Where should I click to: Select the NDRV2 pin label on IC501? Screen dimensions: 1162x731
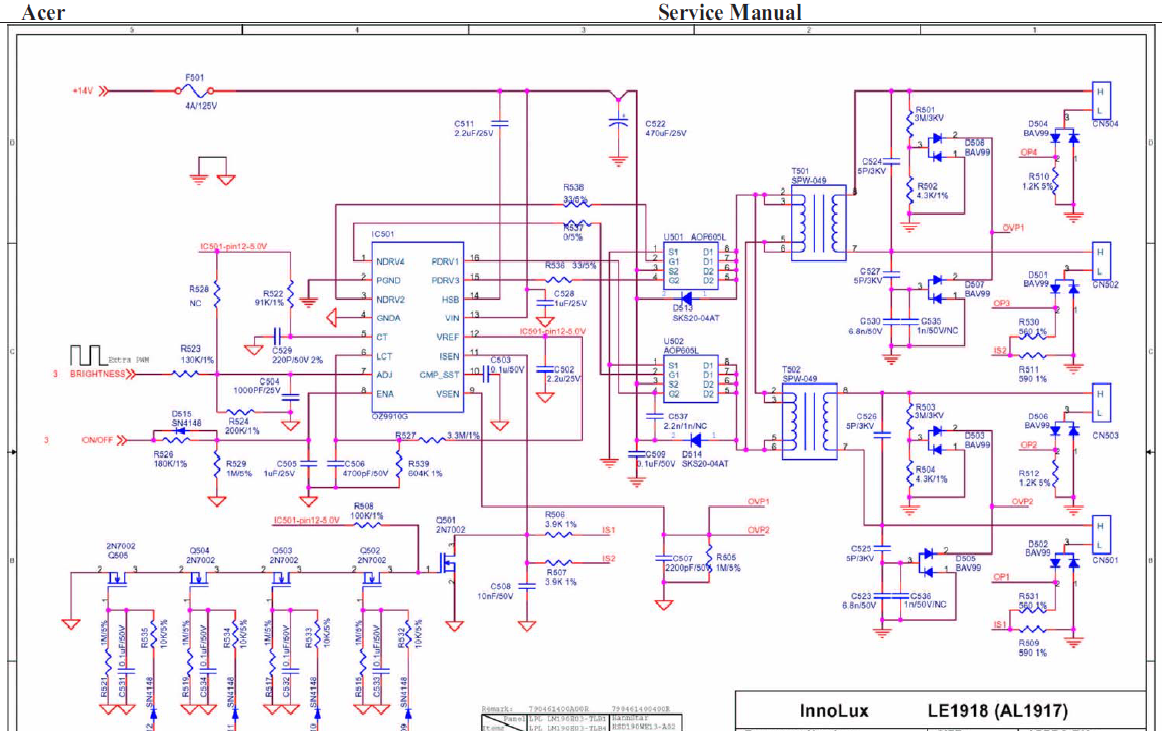pos(390,300)
